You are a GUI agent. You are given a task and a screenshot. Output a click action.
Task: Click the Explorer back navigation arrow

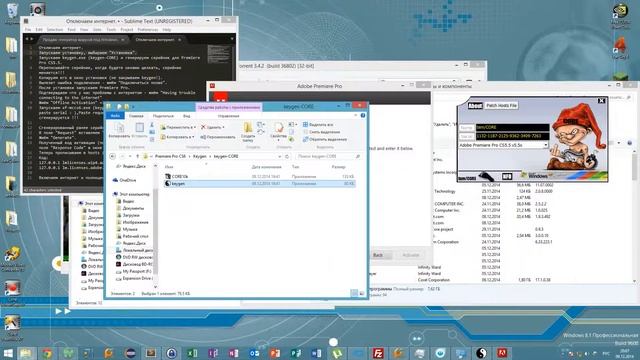click(113, 156)
